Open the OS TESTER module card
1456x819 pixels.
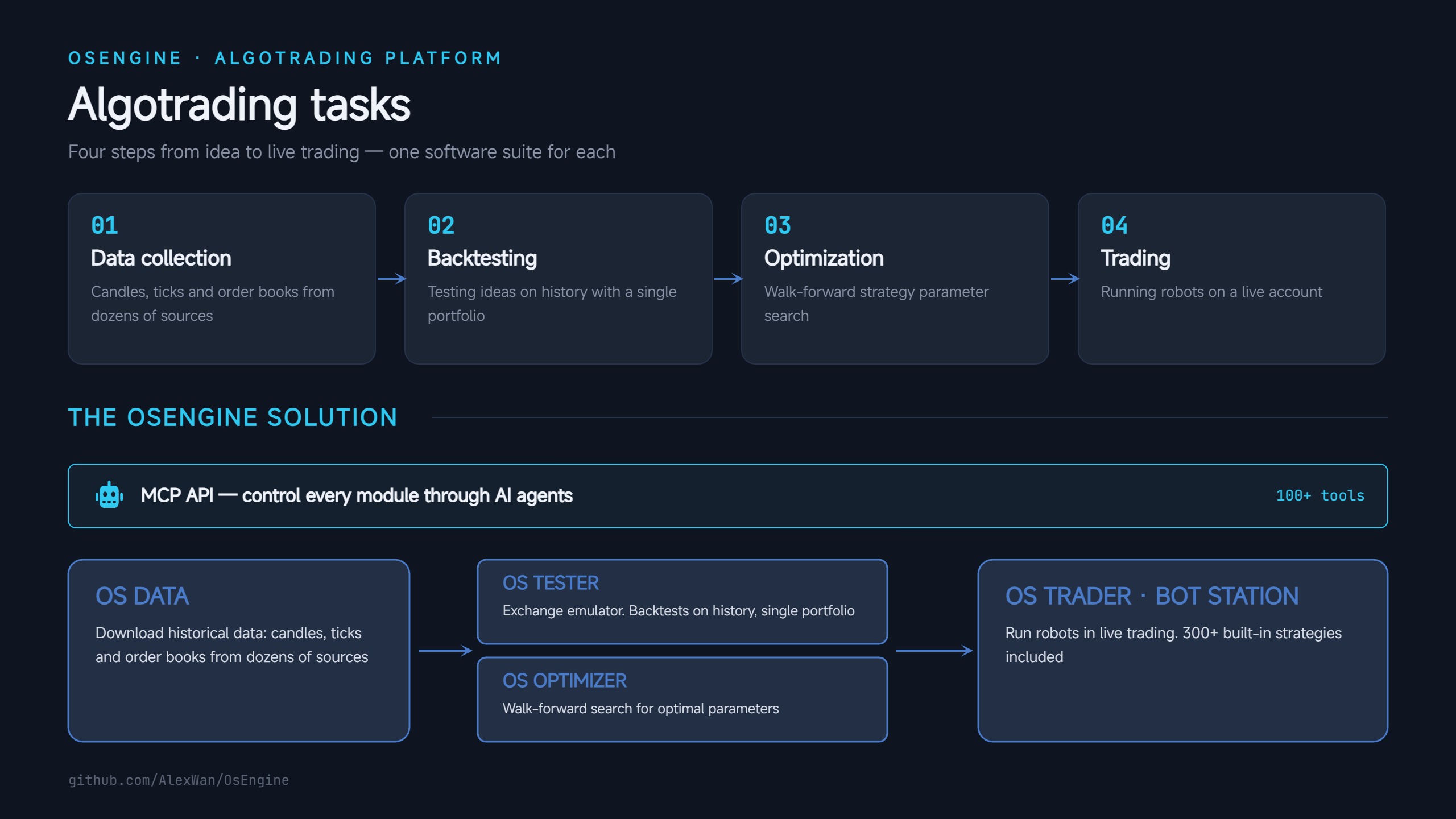[682, 602]
